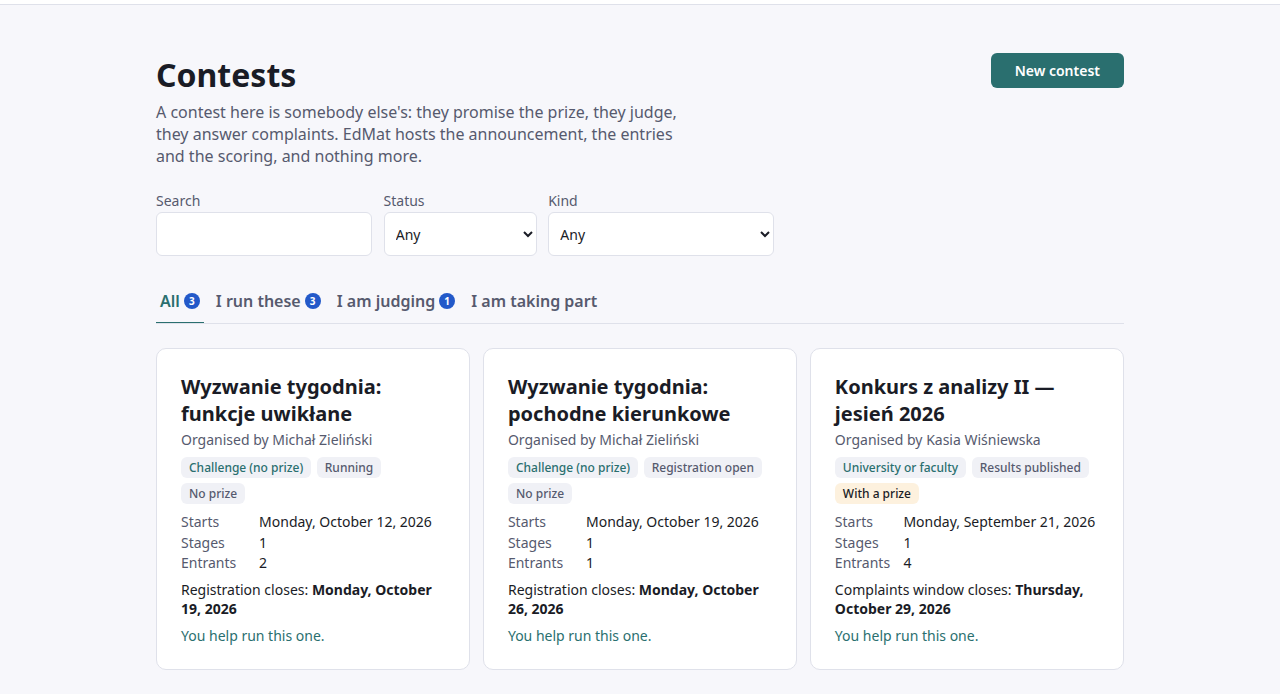The height and width of the screenshot is (694, 1280).
Task: Click No prize badge on pochodne kierunkowe card
Action: [x=540, y=493]
